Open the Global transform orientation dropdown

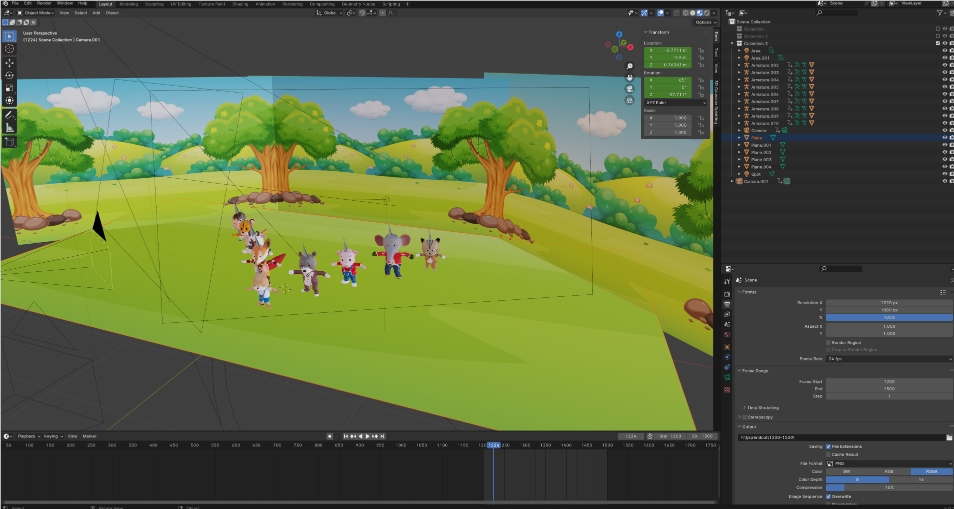(x=331, y=13)
